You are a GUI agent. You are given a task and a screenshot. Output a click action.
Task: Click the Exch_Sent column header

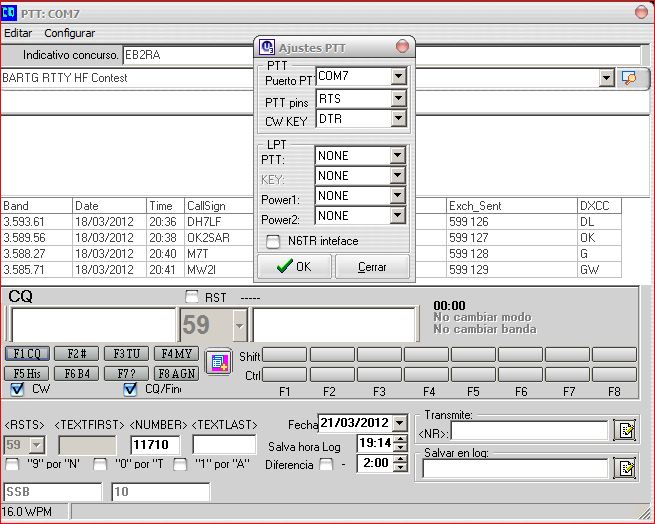pos(512,206)
